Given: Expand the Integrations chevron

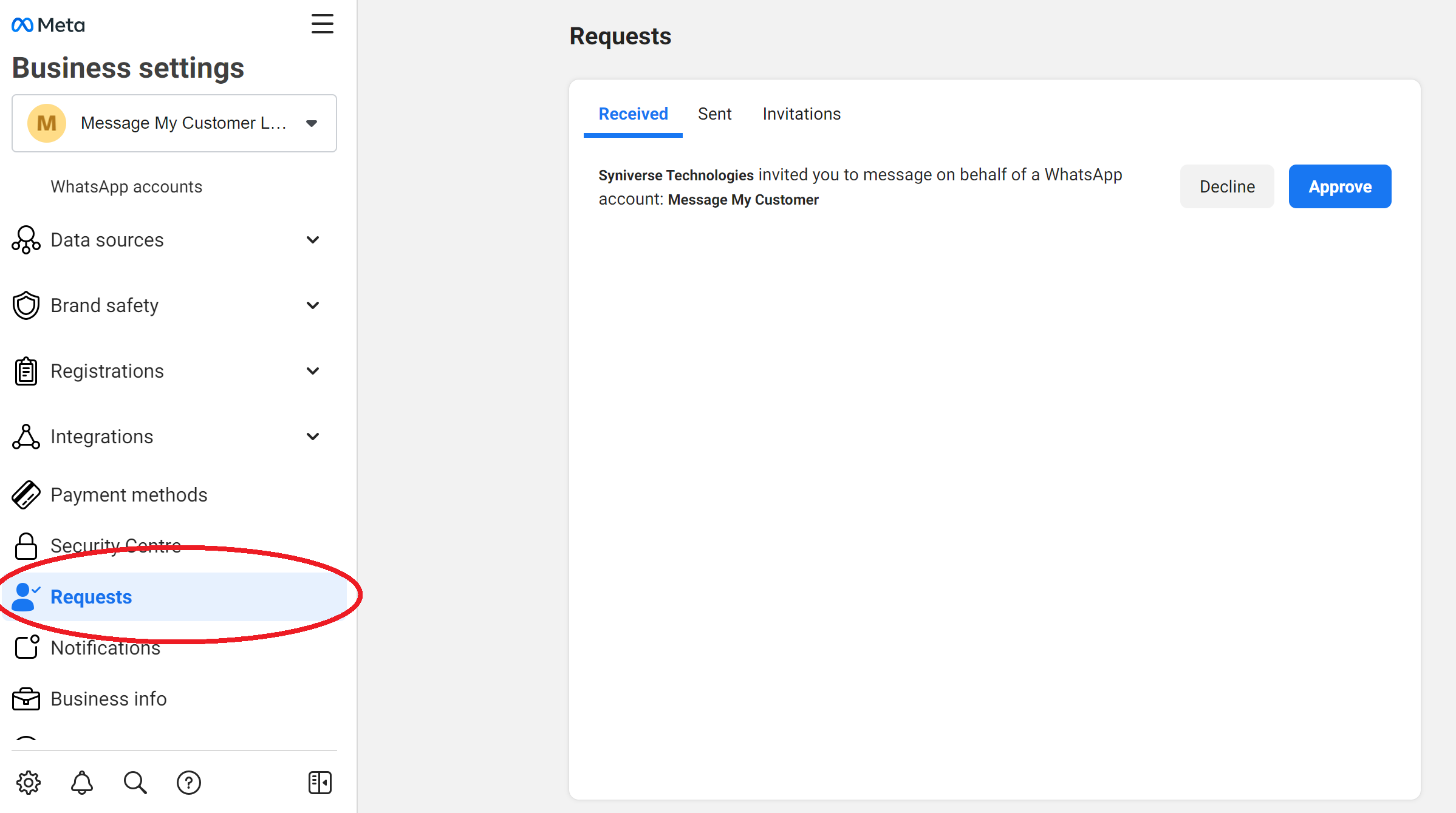Looking at the screenshot, I should click(x=313, y=437).
